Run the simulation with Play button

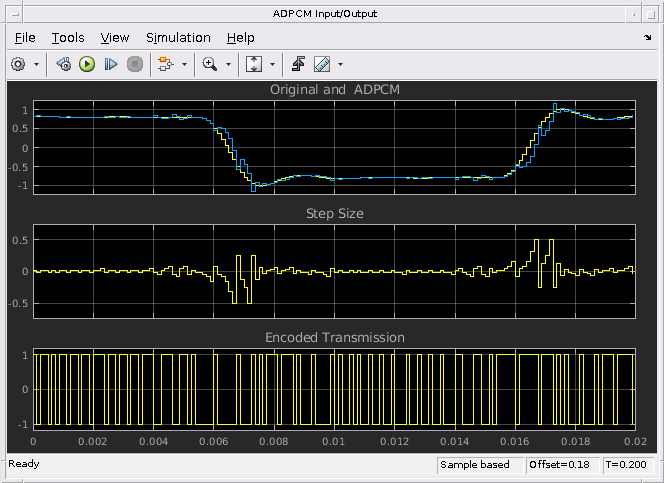pos(87,64)
